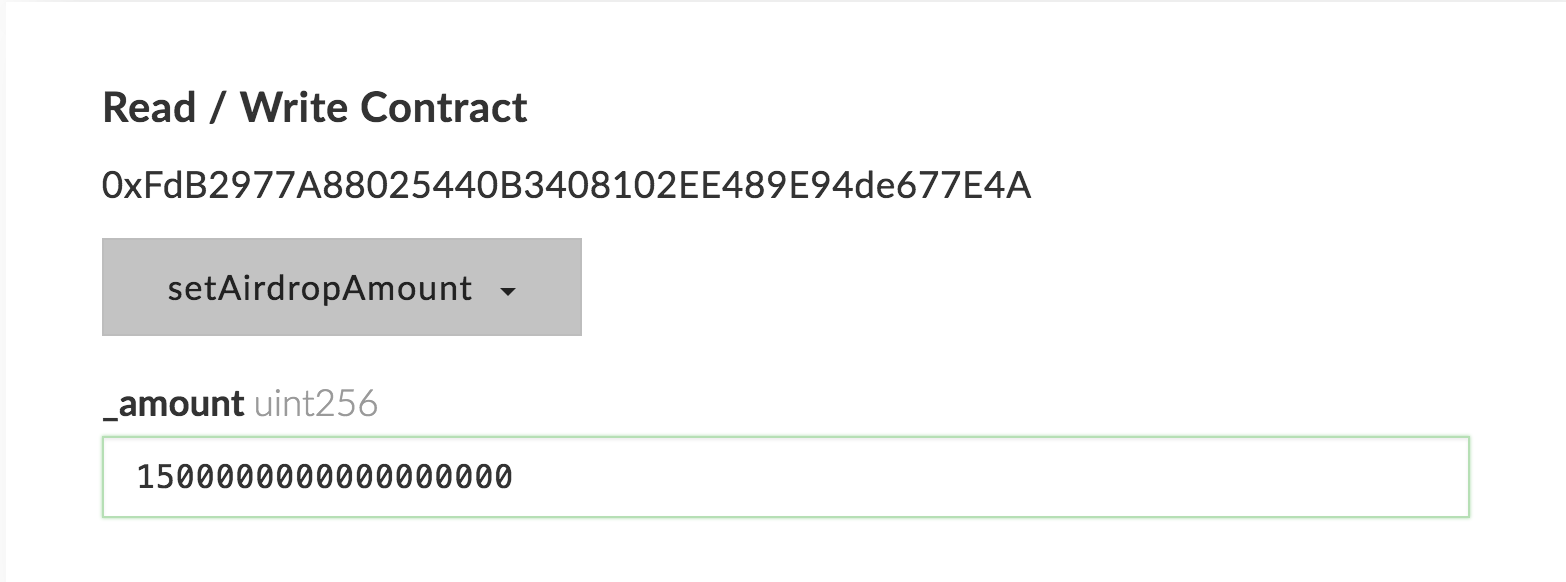Click the leading digits 15 in amount field
This screenshot has height=582, width=1566.
157,477
